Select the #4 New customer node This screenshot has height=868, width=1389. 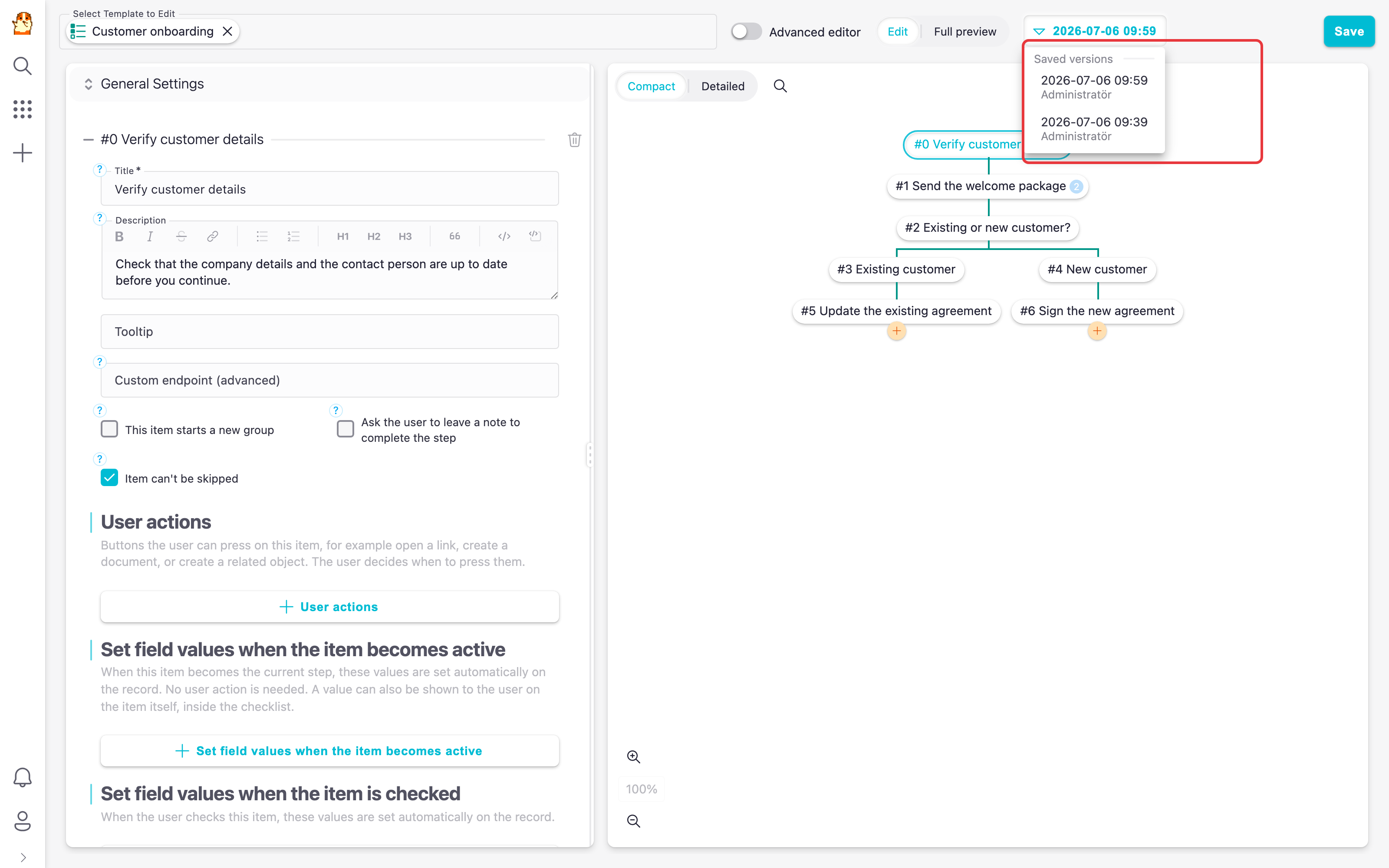pyautogui.click(x=1097, y=269)
